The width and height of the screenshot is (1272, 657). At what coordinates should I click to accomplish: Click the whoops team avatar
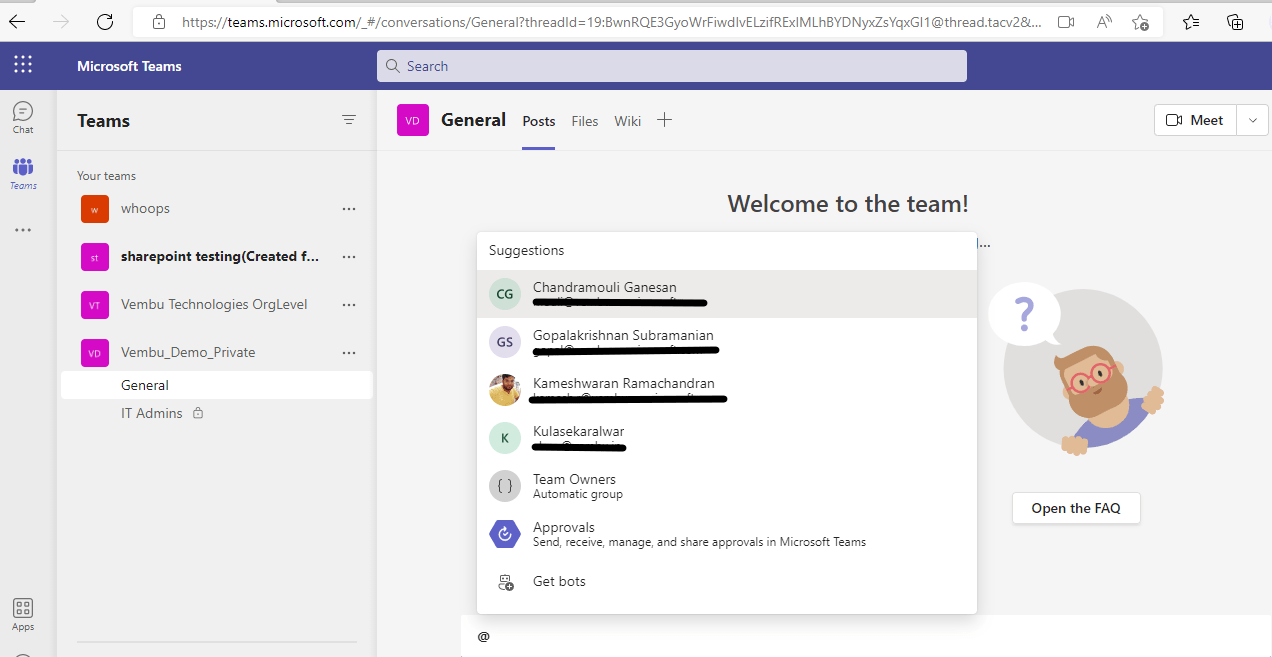pyautogui.click(x=94, y=209)
